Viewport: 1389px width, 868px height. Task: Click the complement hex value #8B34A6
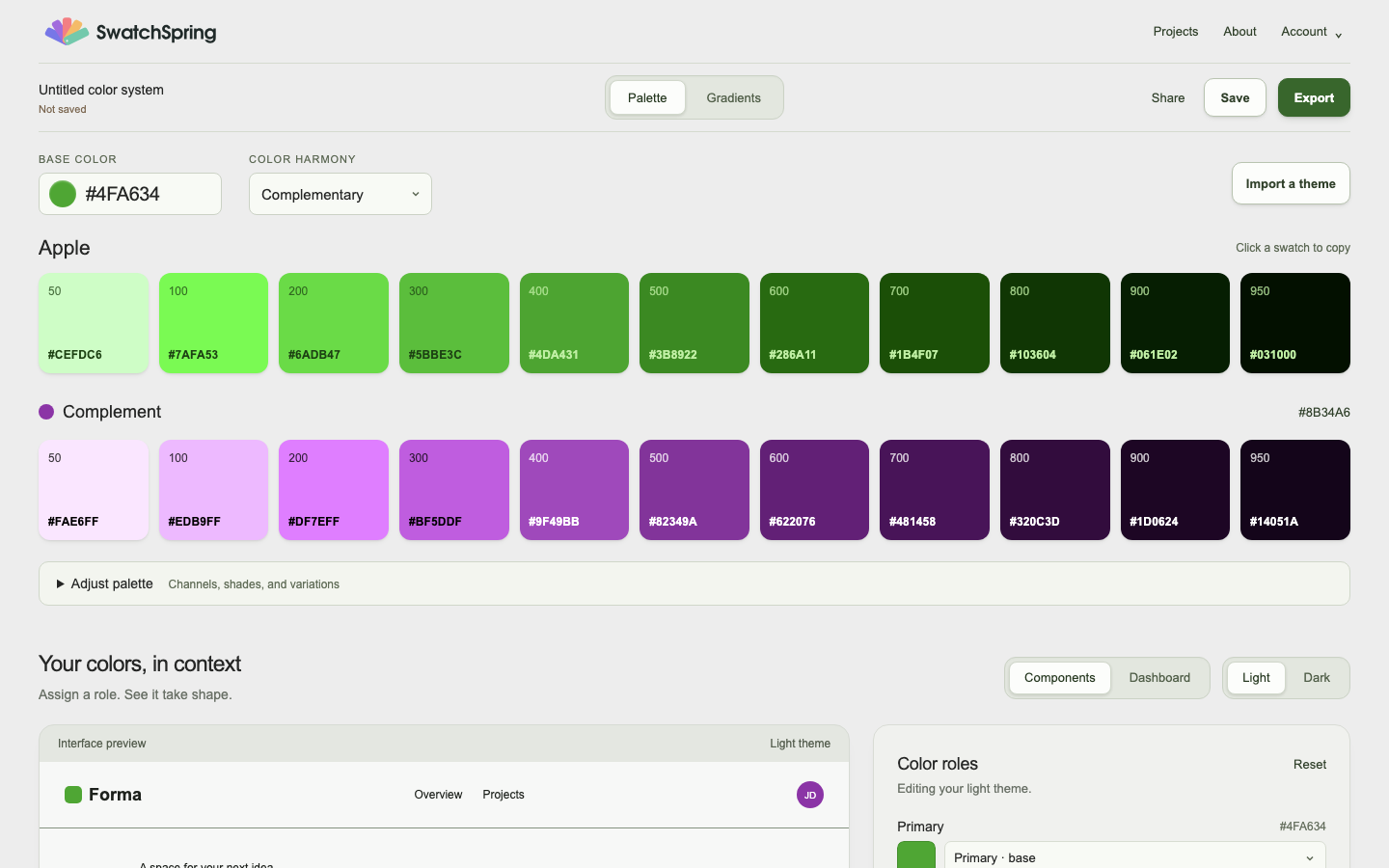[x=1324, y=413]
